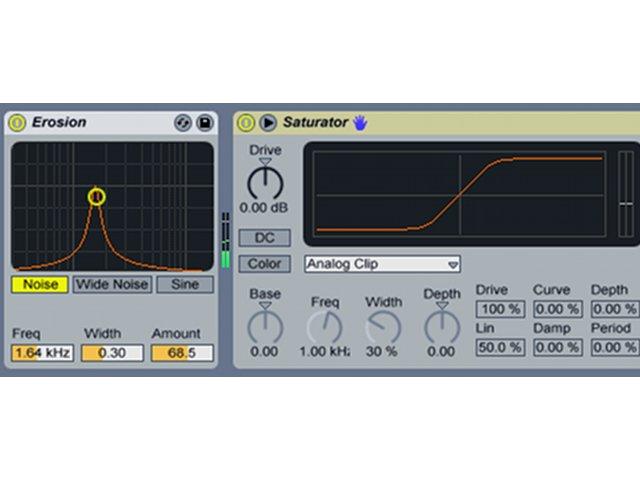Click the dropdown arrow of Analog Clip menu

coord(453,265)
